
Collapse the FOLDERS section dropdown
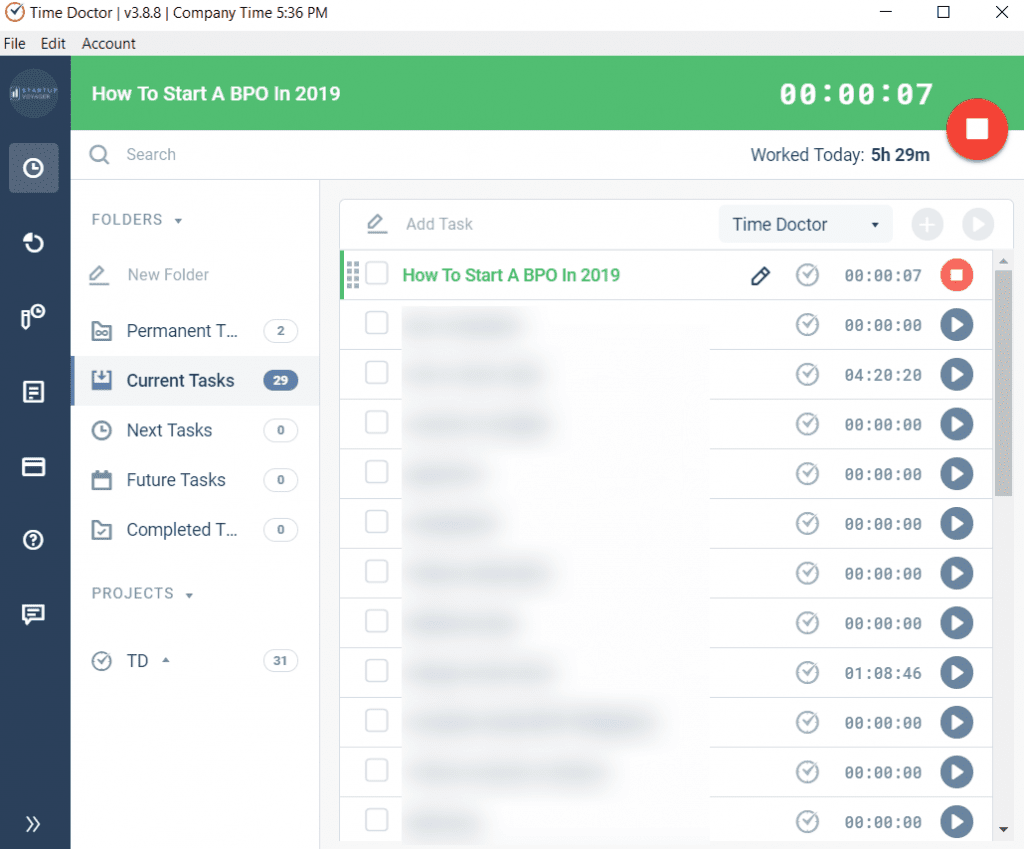(179, 219)
